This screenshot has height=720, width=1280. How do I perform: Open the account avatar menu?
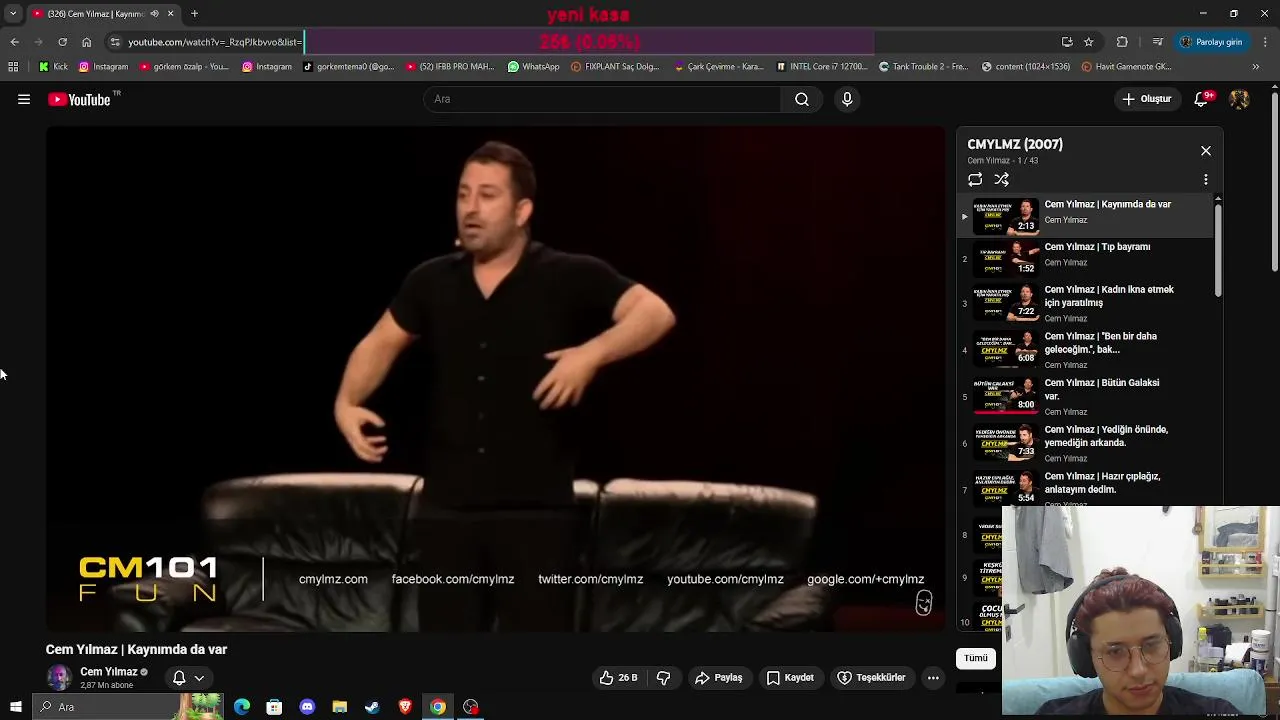[x=1239, y=99]
